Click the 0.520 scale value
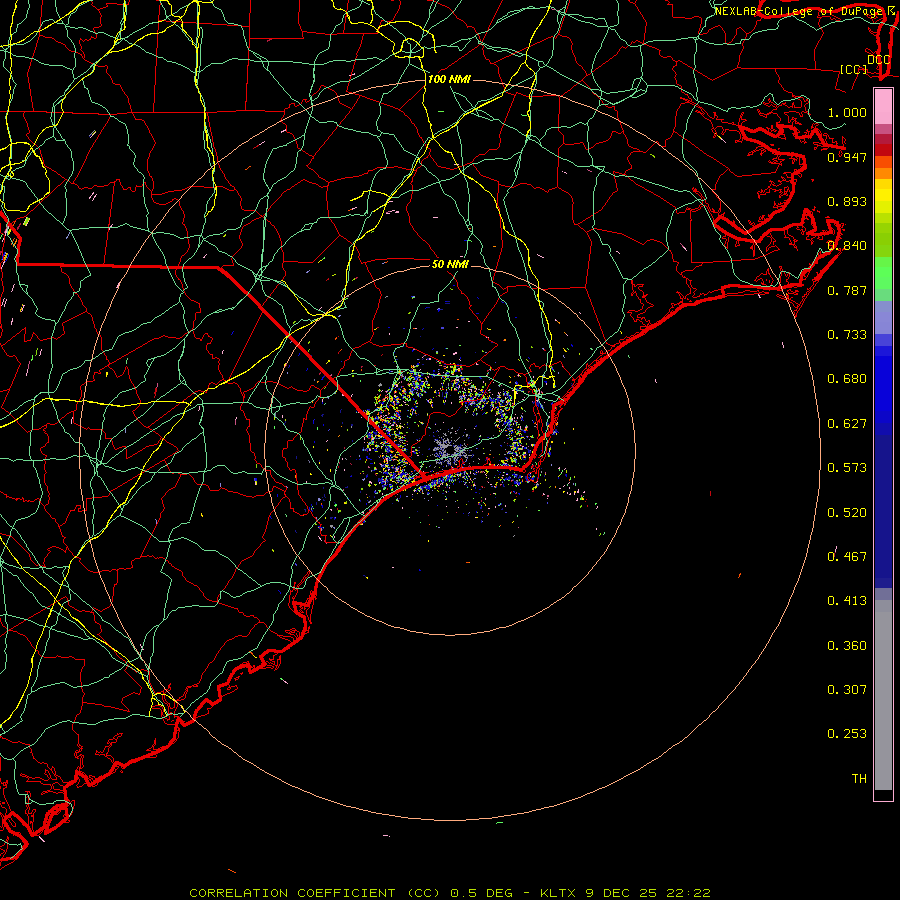 (847, 513)
